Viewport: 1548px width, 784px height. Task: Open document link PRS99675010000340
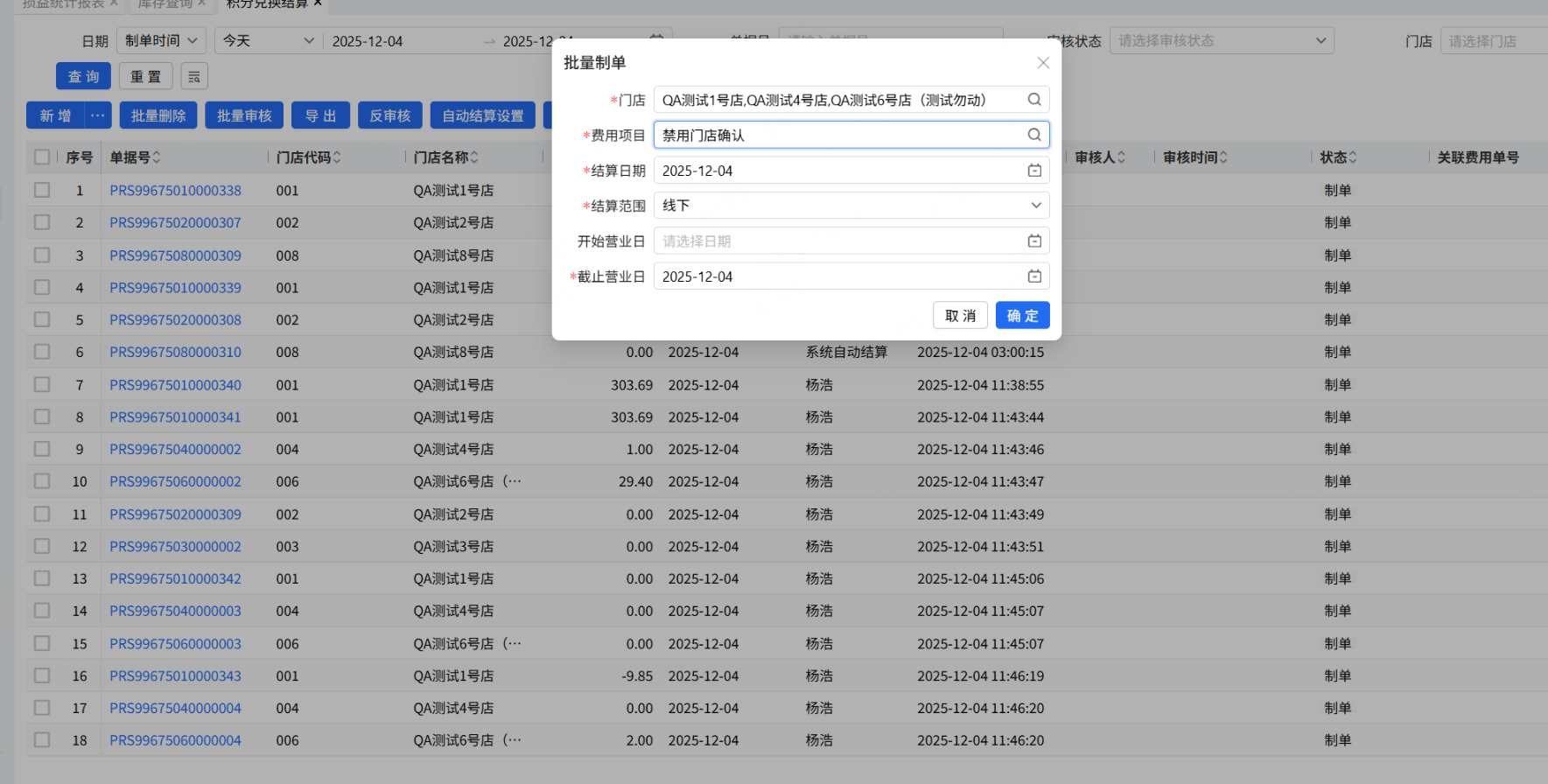(x=175, y=385)
